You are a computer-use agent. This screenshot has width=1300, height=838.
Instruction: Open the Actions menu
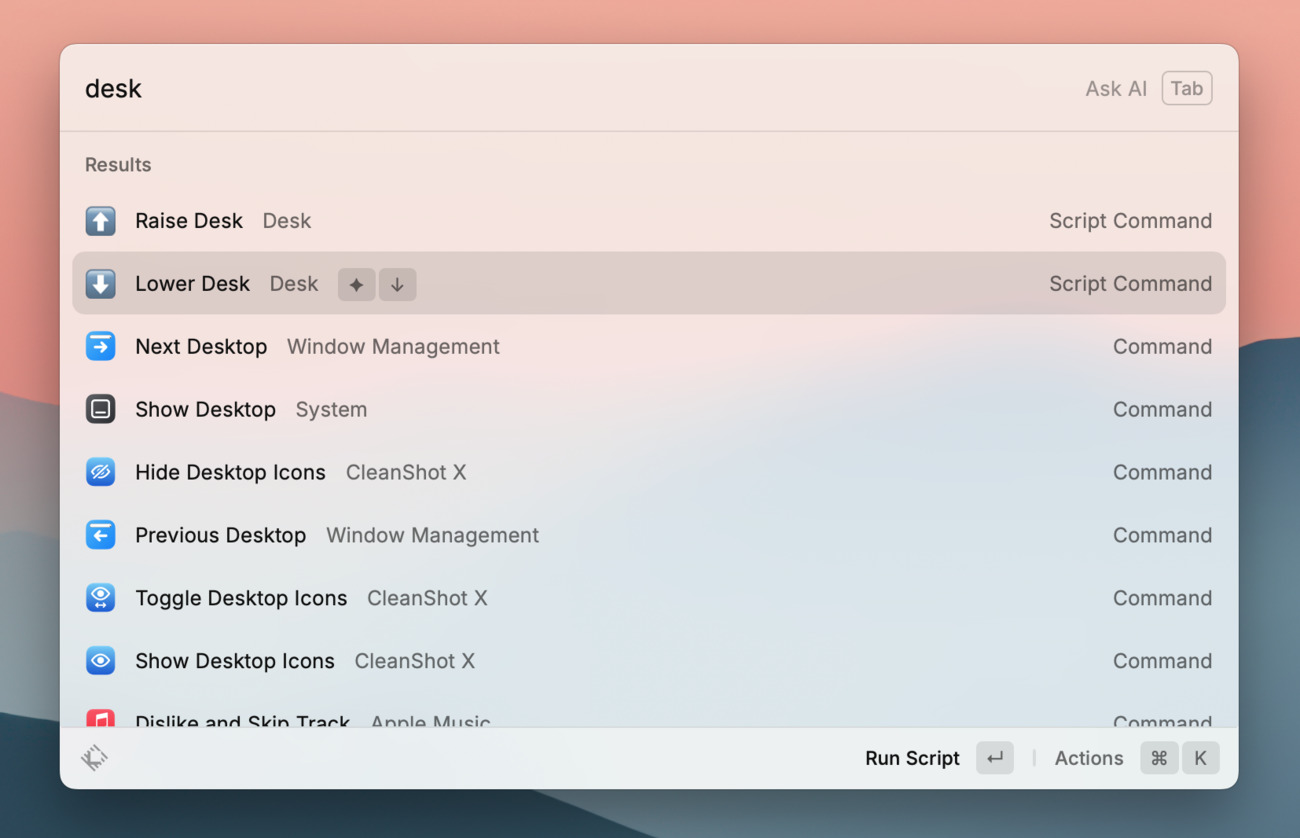tap(1088, 758)
